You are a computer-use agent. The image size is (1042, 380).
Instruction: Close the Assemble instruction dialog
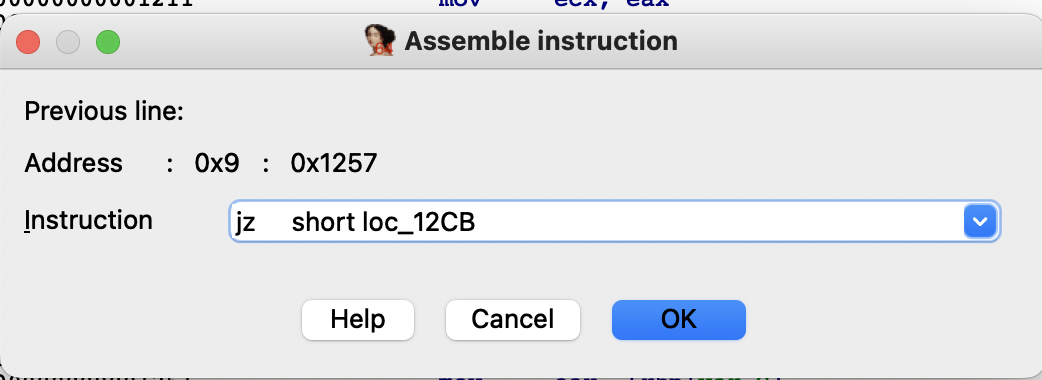pos(28,43)
